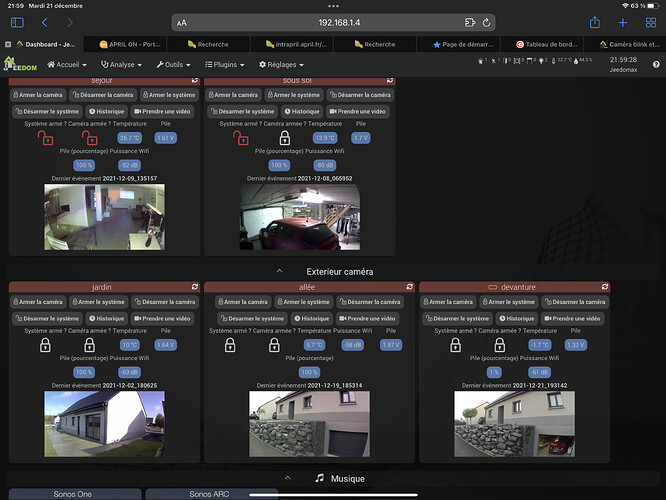This screenshot has height=500, width=666.
Task: Open the Analyse dropdown menu
Action: (121, 65)
